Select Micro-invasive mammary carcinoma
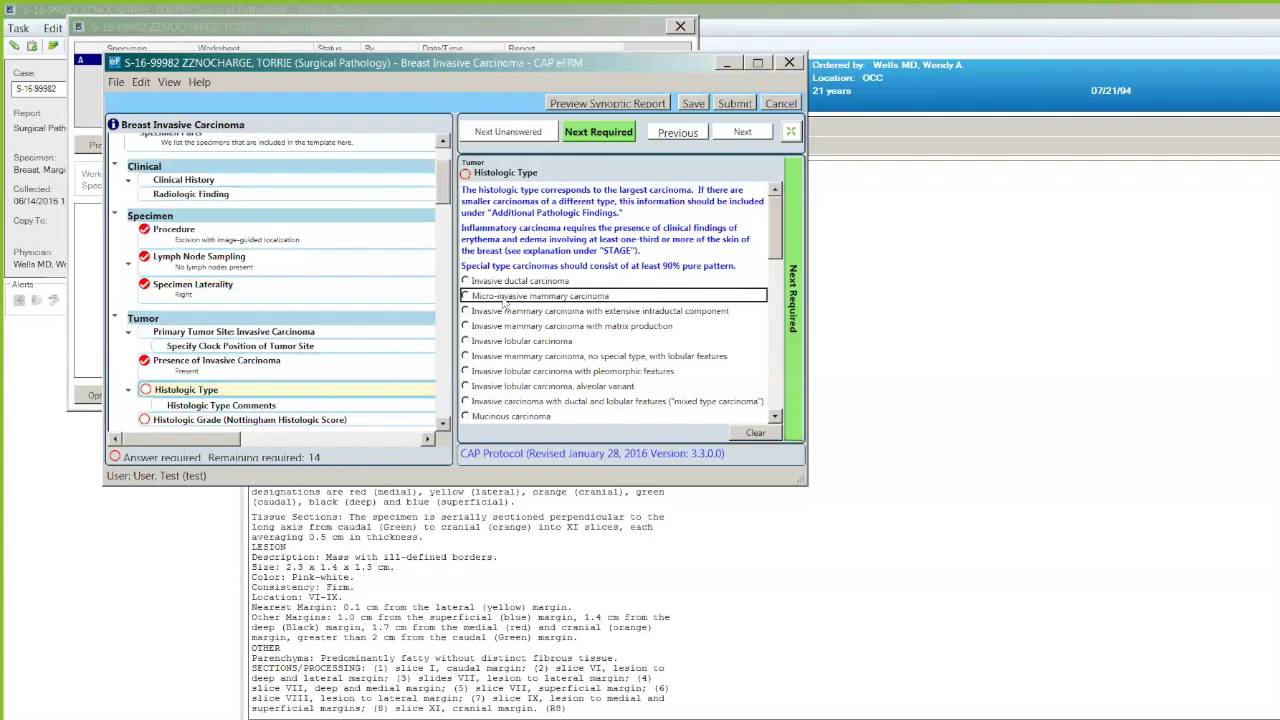The image size is (1280, 720). (465, 296)
